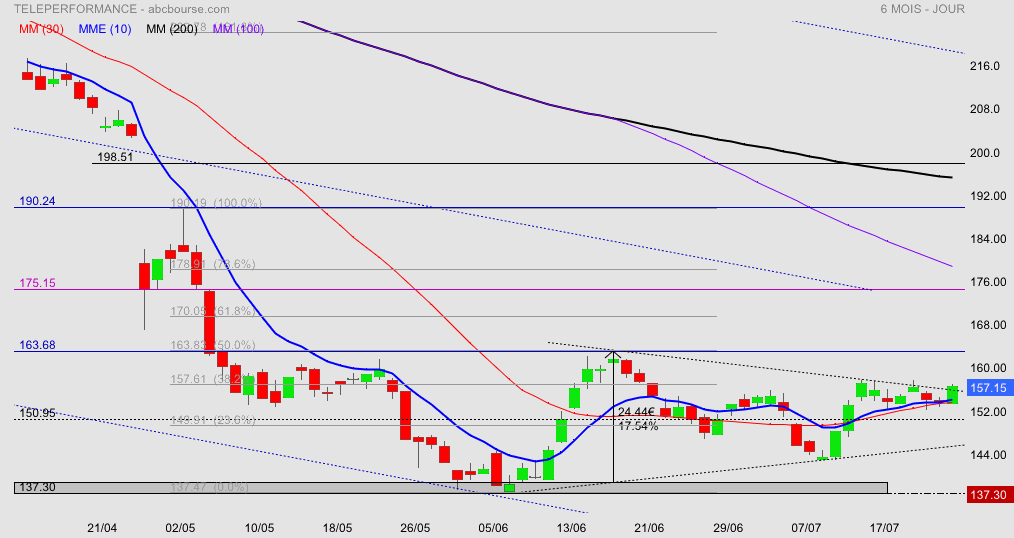Click the 198.51 resistance level label
Image resolution: width=1014 pixels, height=538 pixels.
(115, 156)
